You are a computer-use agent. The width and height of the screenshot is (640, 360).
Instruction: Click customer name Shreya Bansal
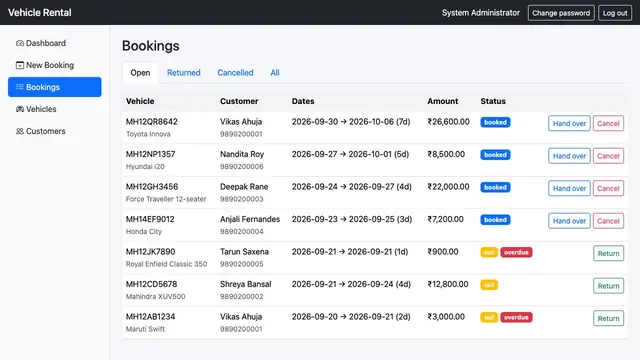click(245, 284)
